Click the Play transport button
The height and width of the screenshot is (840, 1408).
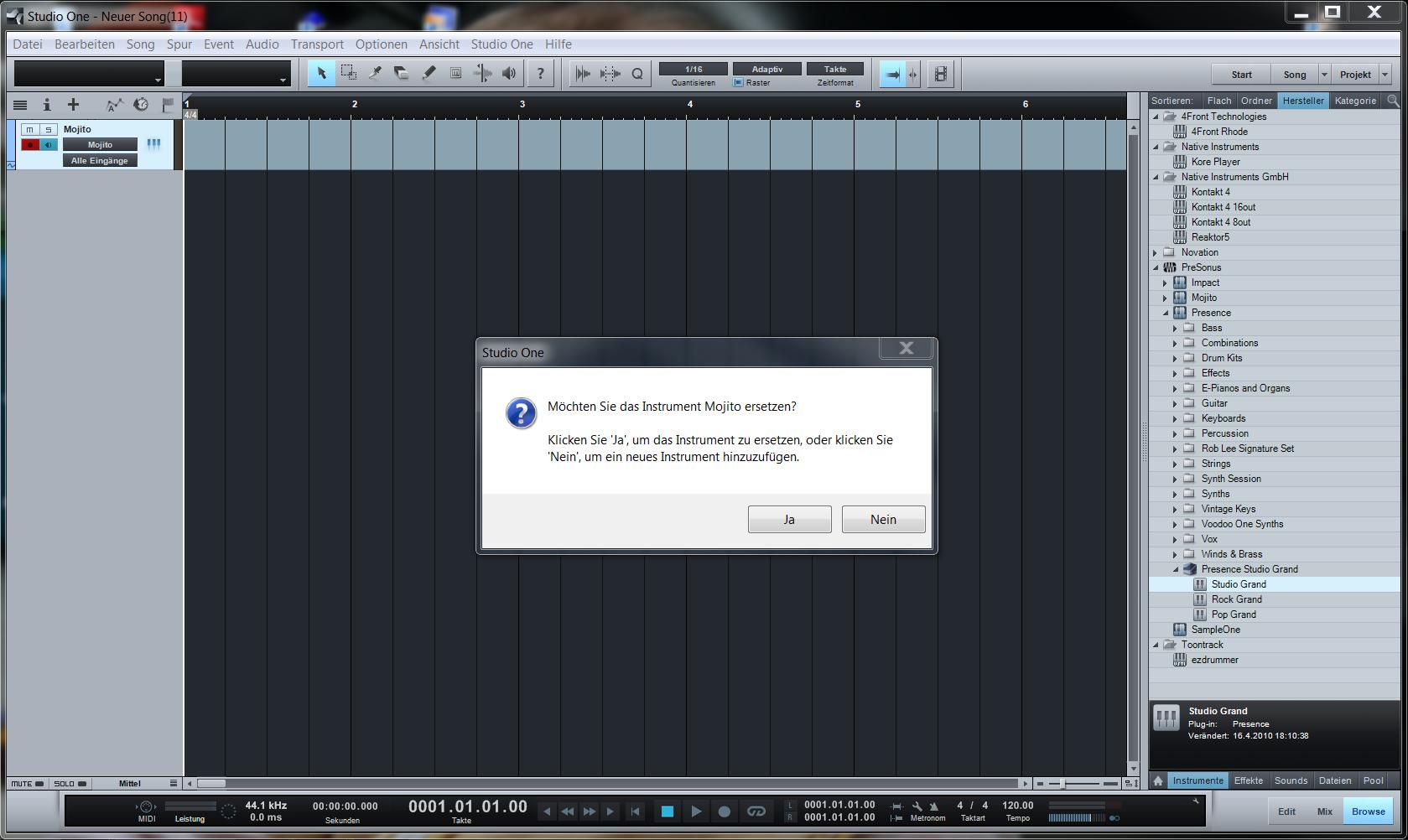pos(696,811)
